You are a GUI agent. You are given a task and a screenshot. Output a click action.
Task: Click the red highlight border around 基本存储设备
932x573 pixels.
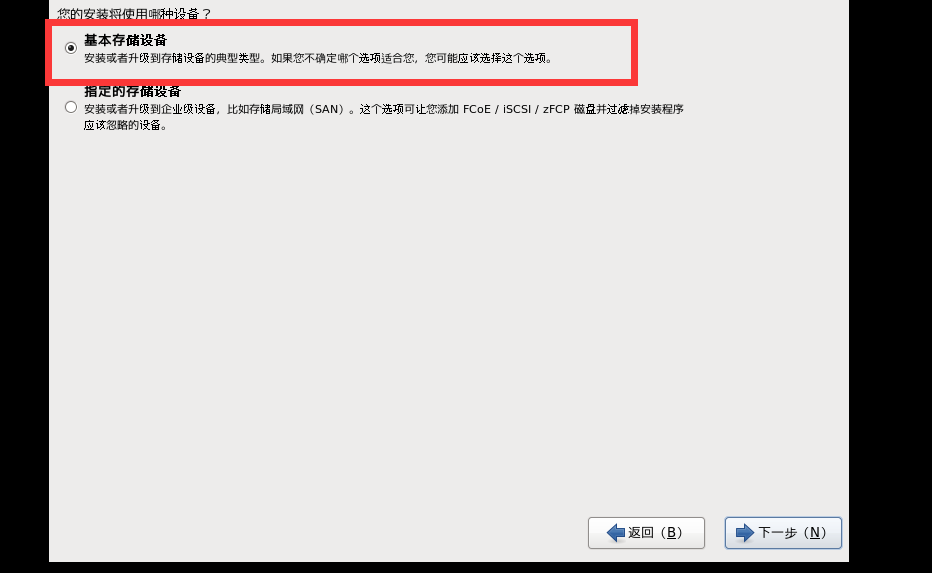tap(342, 23)
